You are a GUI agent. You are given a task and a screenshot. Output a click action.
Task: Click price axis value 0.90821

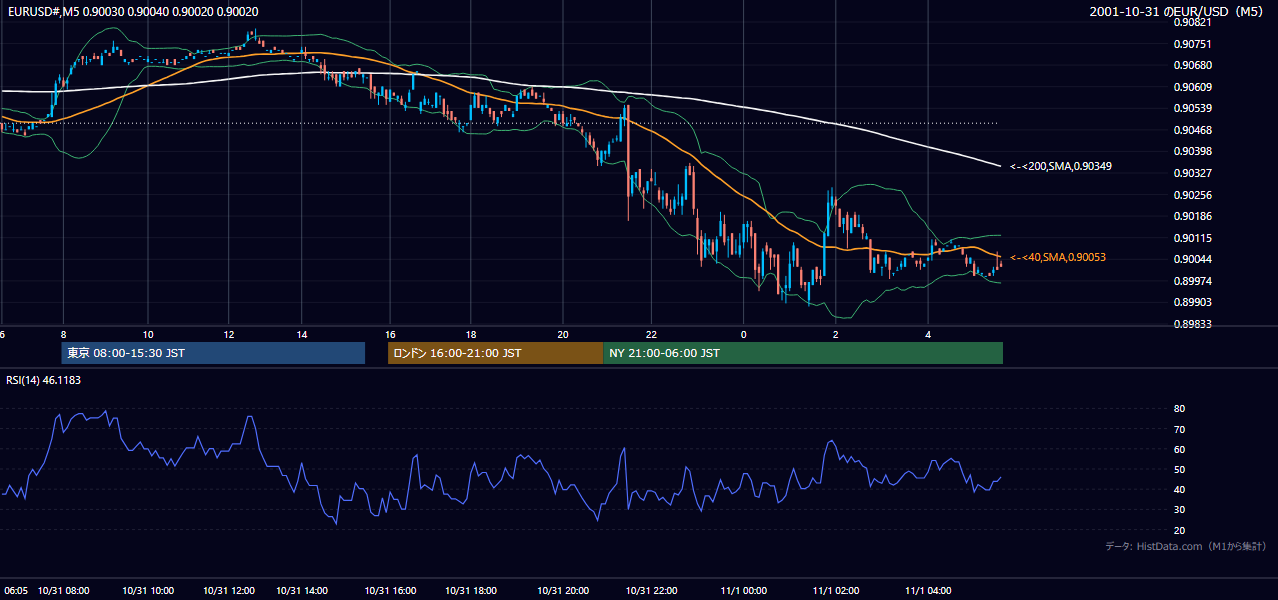click(x=1193, y=22)
